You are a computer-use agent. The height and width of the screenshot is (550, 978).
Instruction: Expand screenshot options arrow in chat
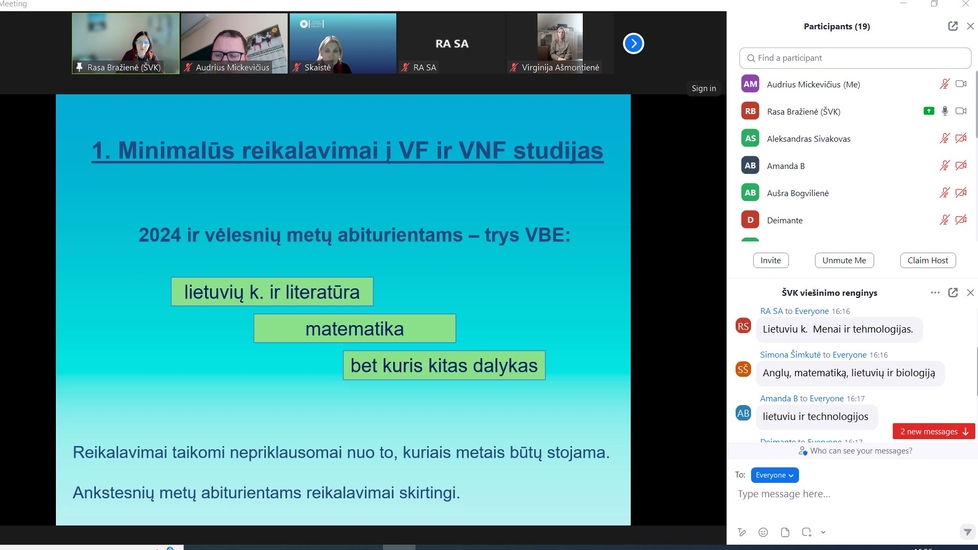(x=823, y=533)
